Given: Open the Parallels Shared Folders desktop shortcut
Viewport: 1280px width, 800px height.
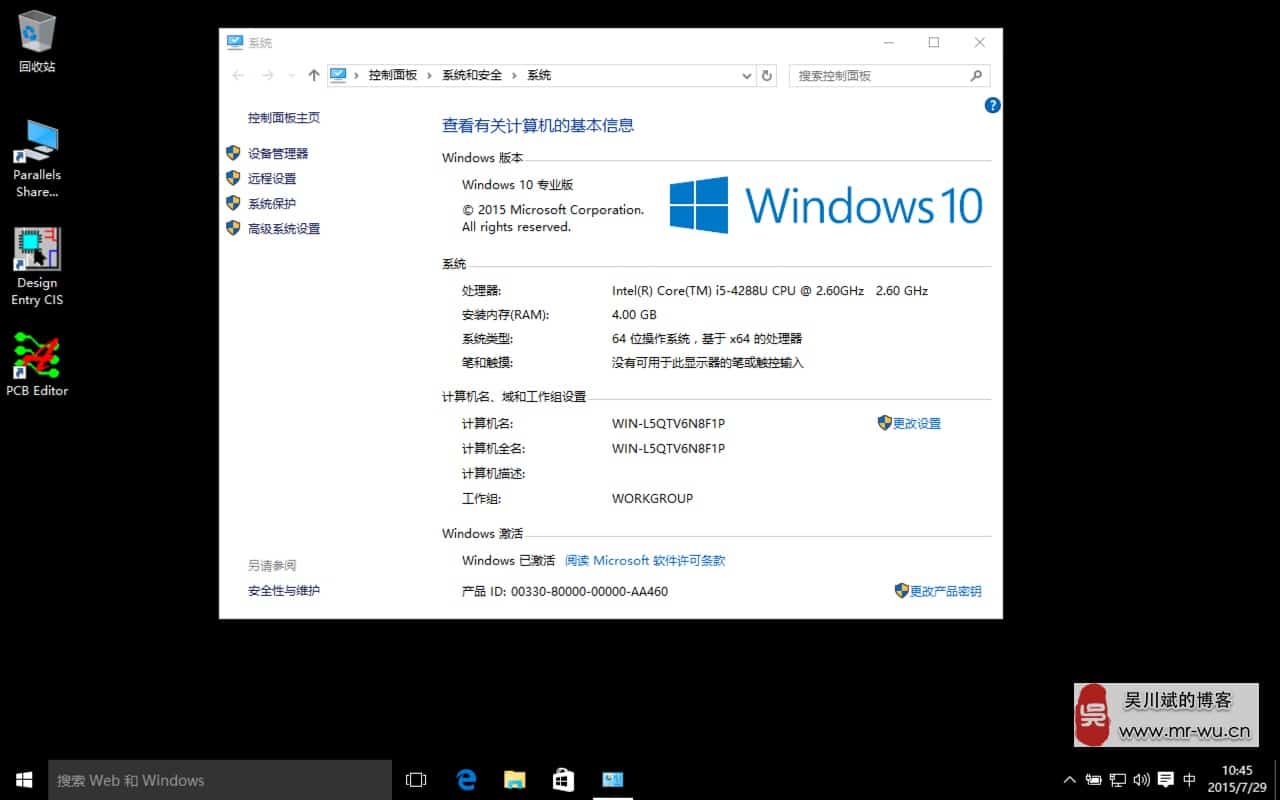Looking at the screenshot, I should [37, 159].
